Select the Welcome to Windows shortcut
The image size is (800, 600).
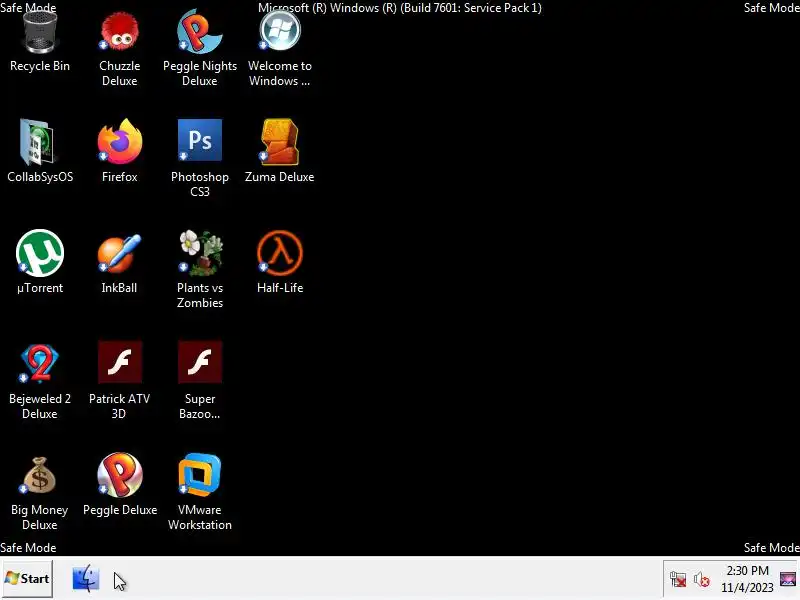[x=280, y=31]
